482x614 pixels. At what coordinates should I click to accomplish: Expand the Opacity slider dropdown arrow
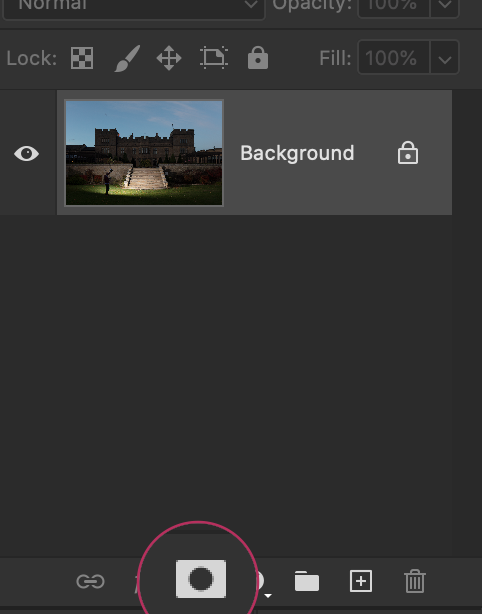pos(444,5)
